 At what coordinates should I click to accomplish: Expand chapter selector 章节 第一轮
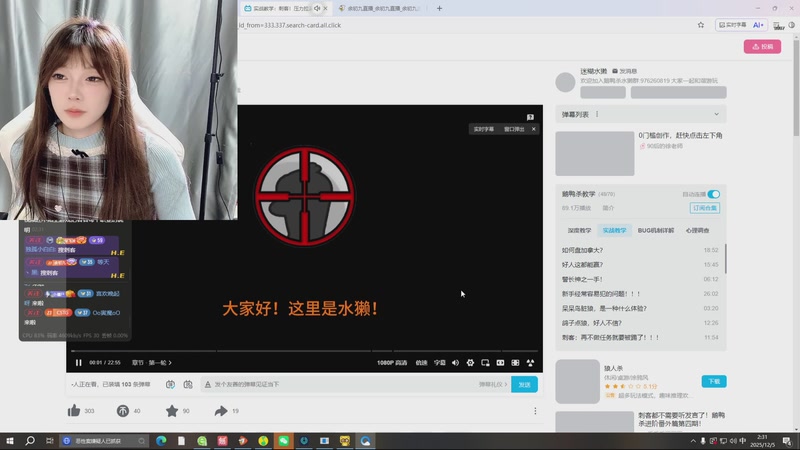click(152, 363)
